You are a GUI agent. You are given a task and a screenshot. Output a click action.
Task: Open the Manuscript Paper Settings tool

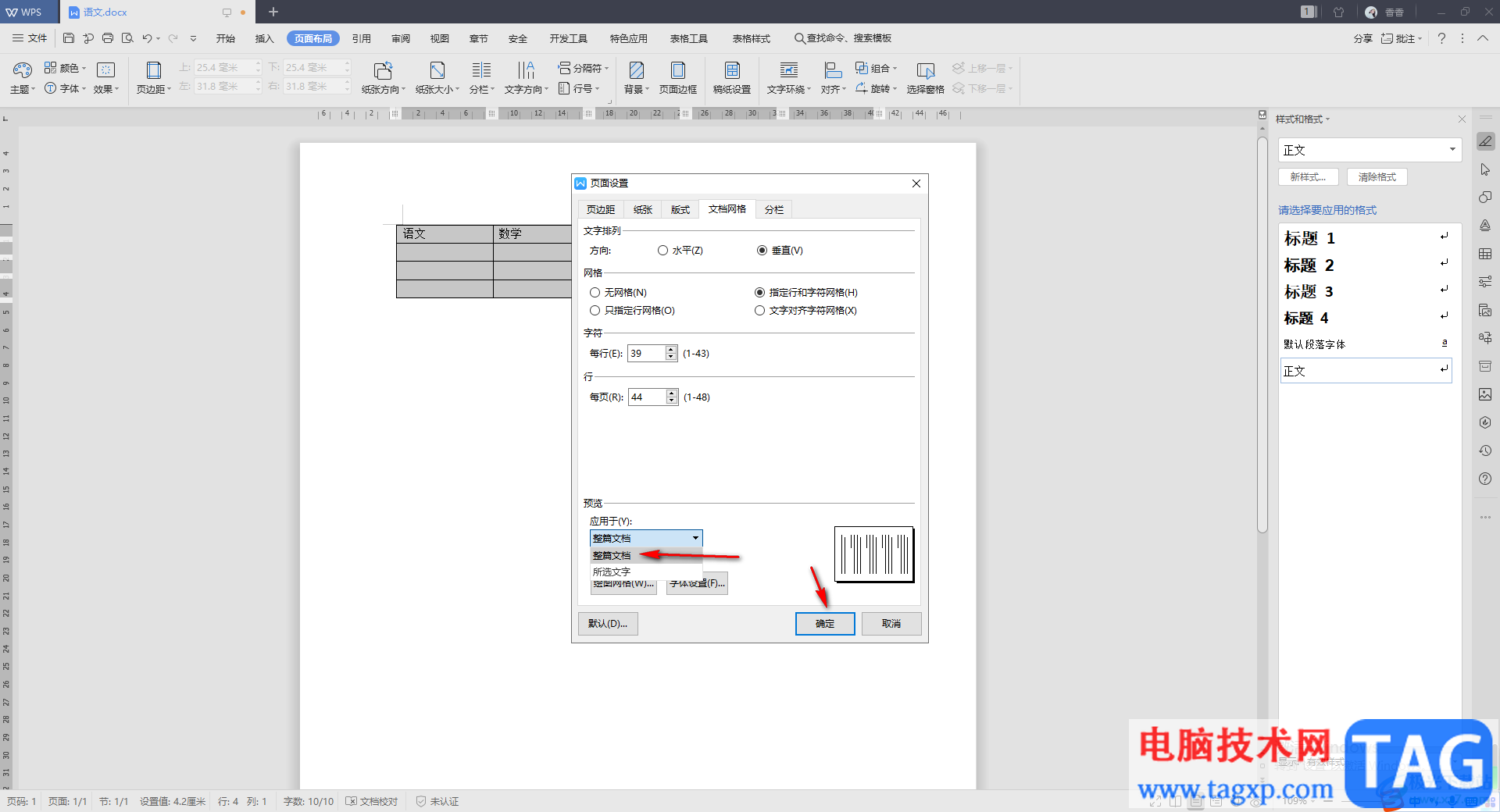(732, 77)
